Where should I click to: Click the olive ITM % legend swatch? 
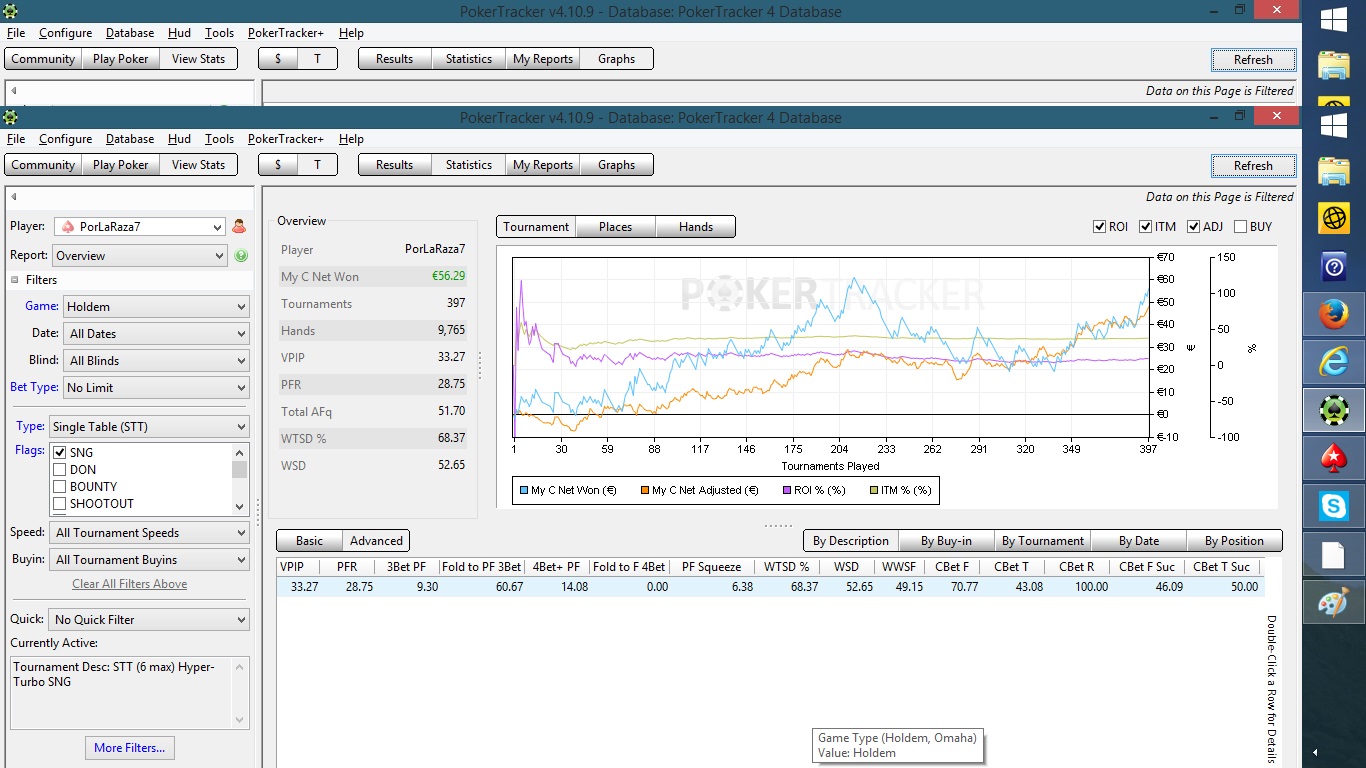click(872, 490)
